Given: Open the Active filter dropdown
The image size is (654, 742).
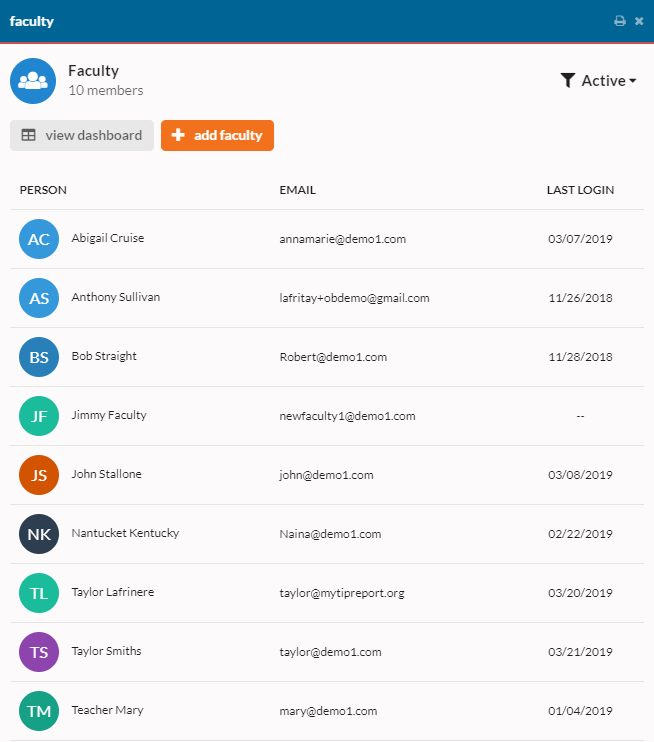Looking at the screenshot, I should 598,80.
